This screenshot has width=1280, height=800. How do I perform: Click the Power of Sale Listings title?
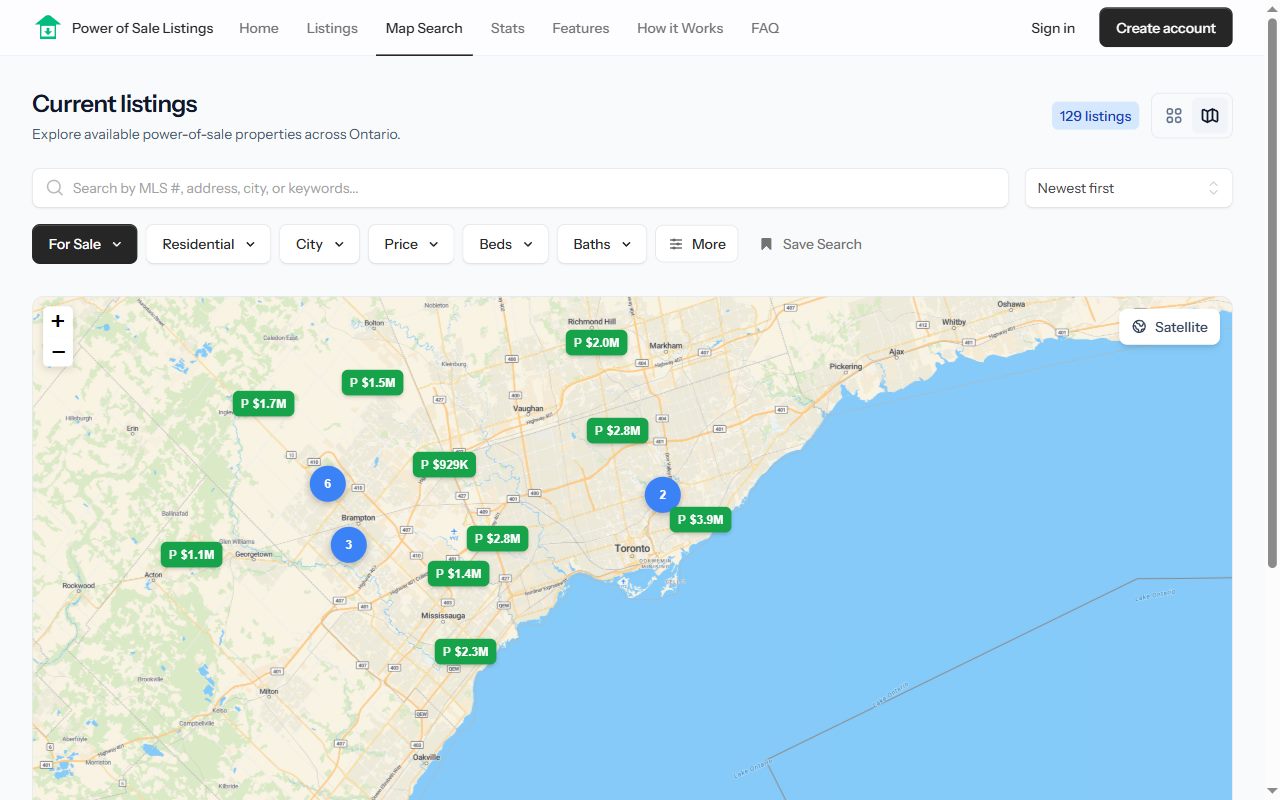142,28
